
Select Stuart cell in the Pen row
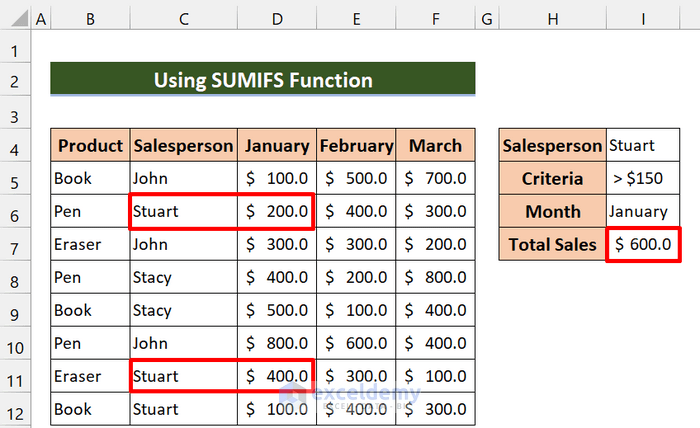pos(183,211)
